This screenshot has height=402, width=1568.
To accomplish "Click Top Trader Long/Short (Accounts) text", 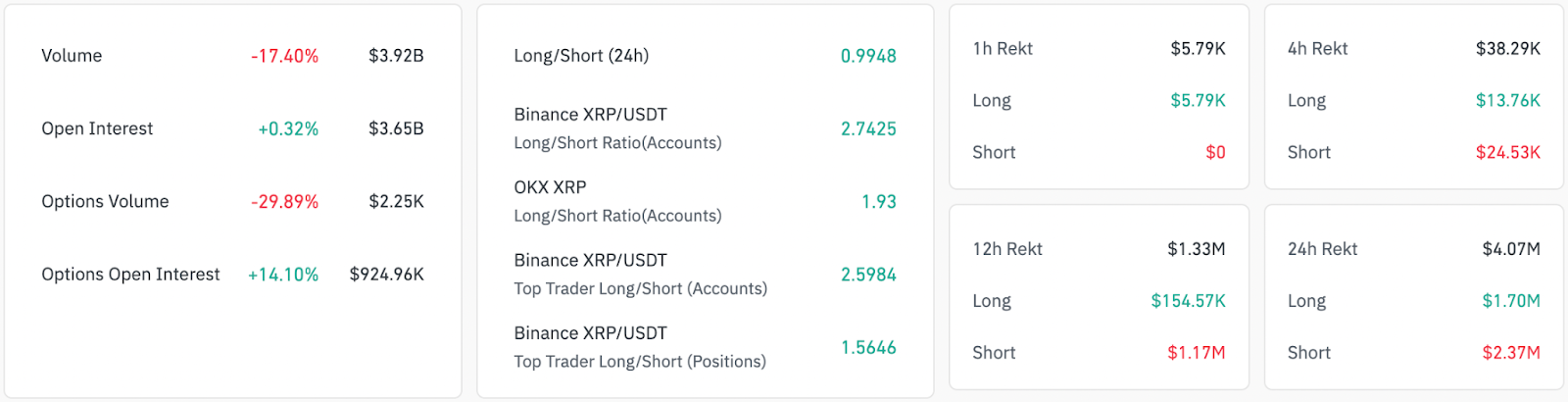I will [x=640, y=288].
